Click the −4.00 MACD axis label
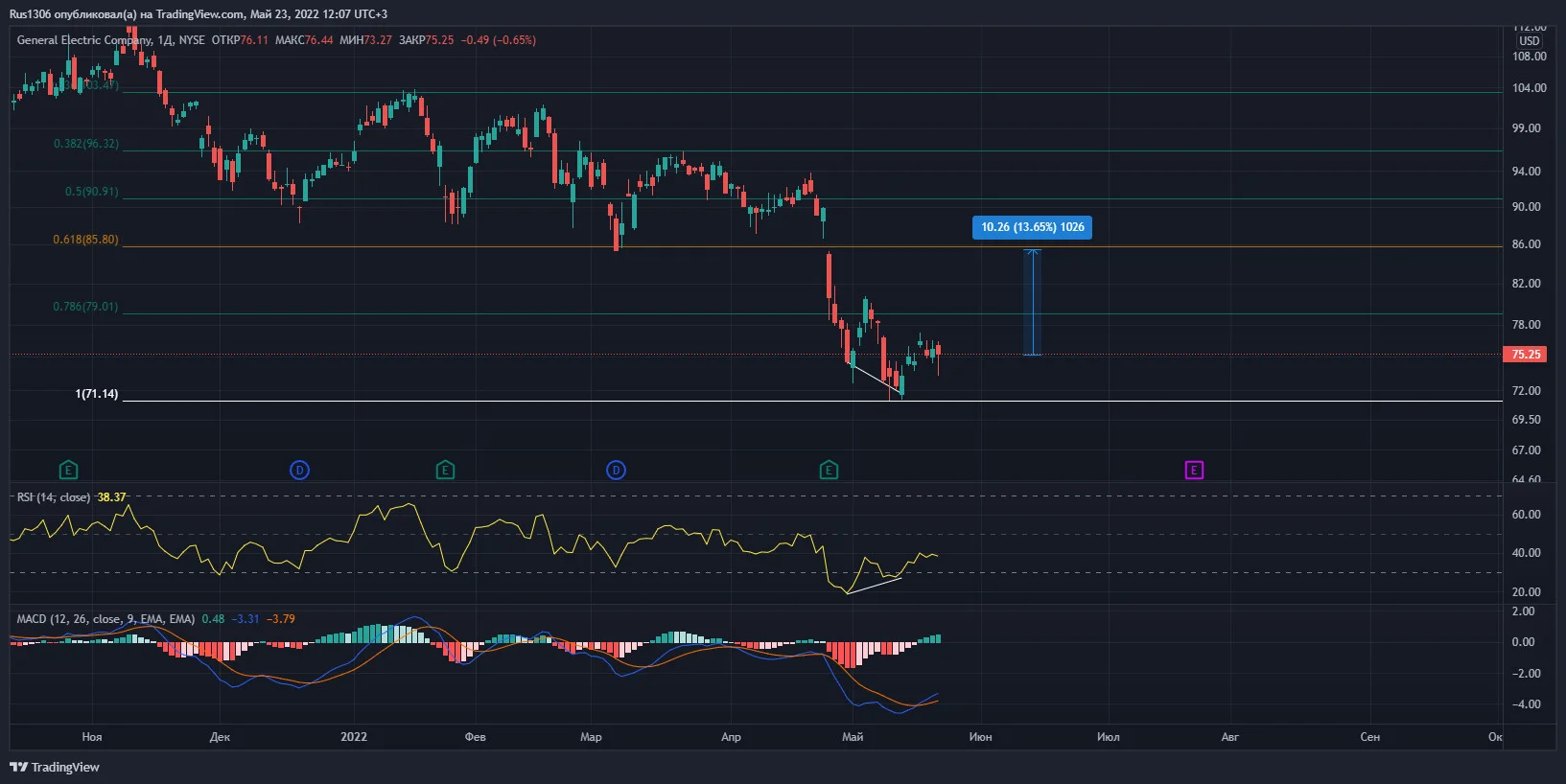Image resolution: width=1566 pixels, height=784 pixels. (1525, 704)
